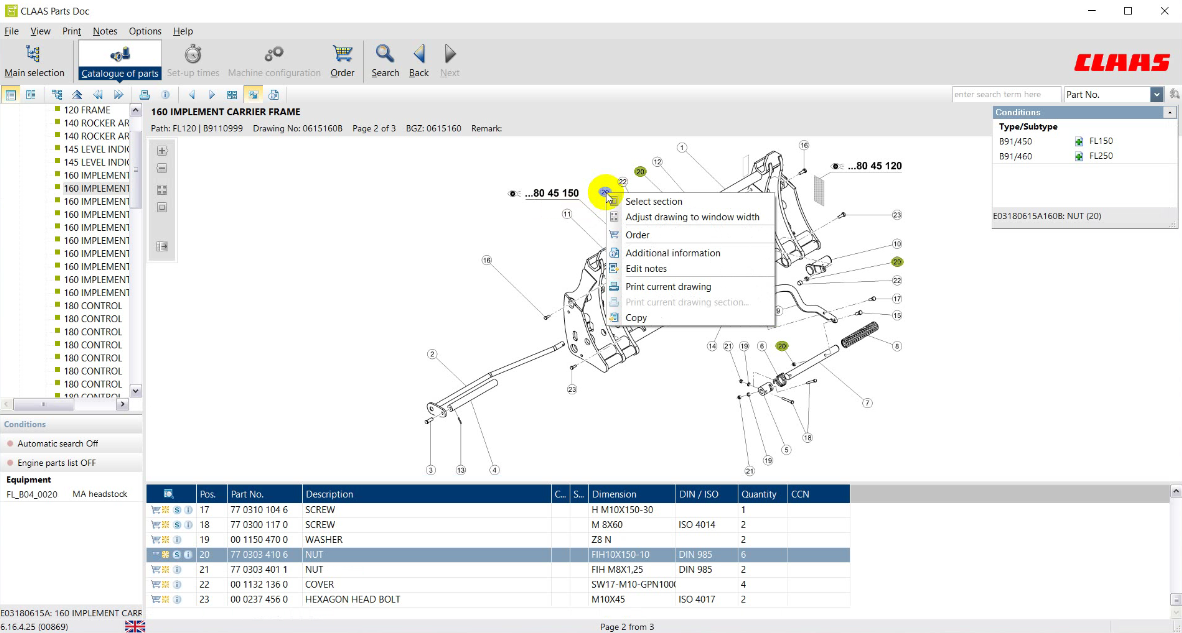The image size is (1182, 633).
Task: Click the table filter icon in the parts list header
Action: click(169, 494)
